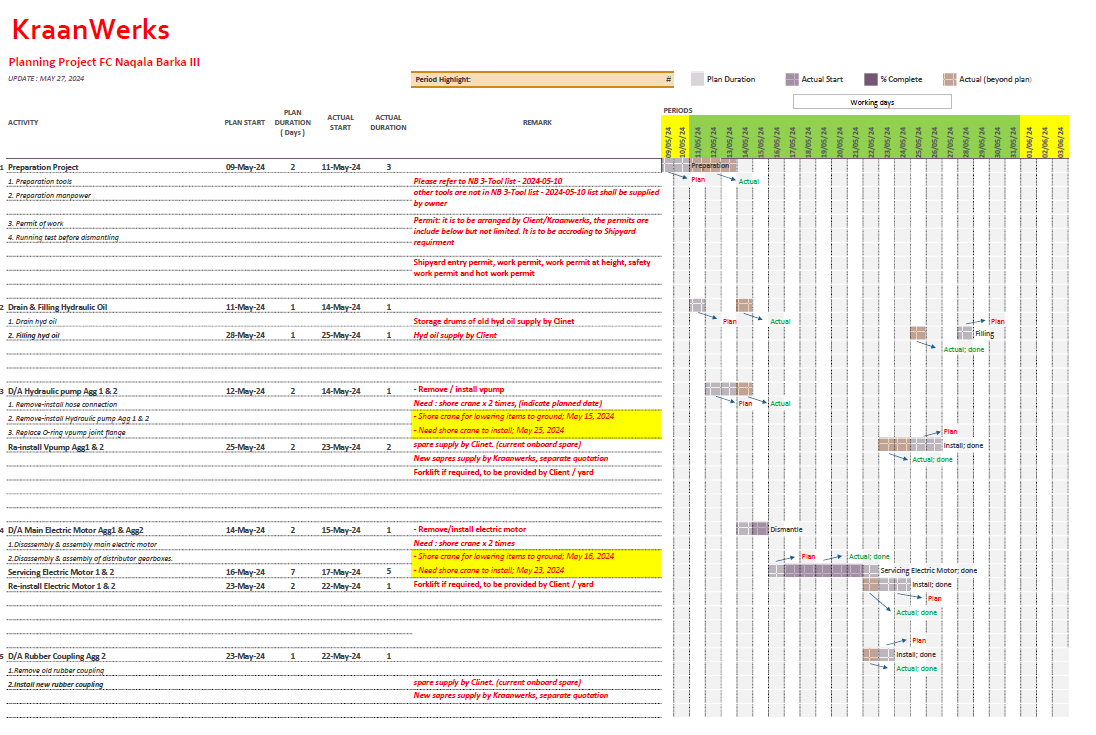This screenshot has height=735, width=1096.
Task: Click '1. Preparation tools' sub-activity
Action: point(40,181)
